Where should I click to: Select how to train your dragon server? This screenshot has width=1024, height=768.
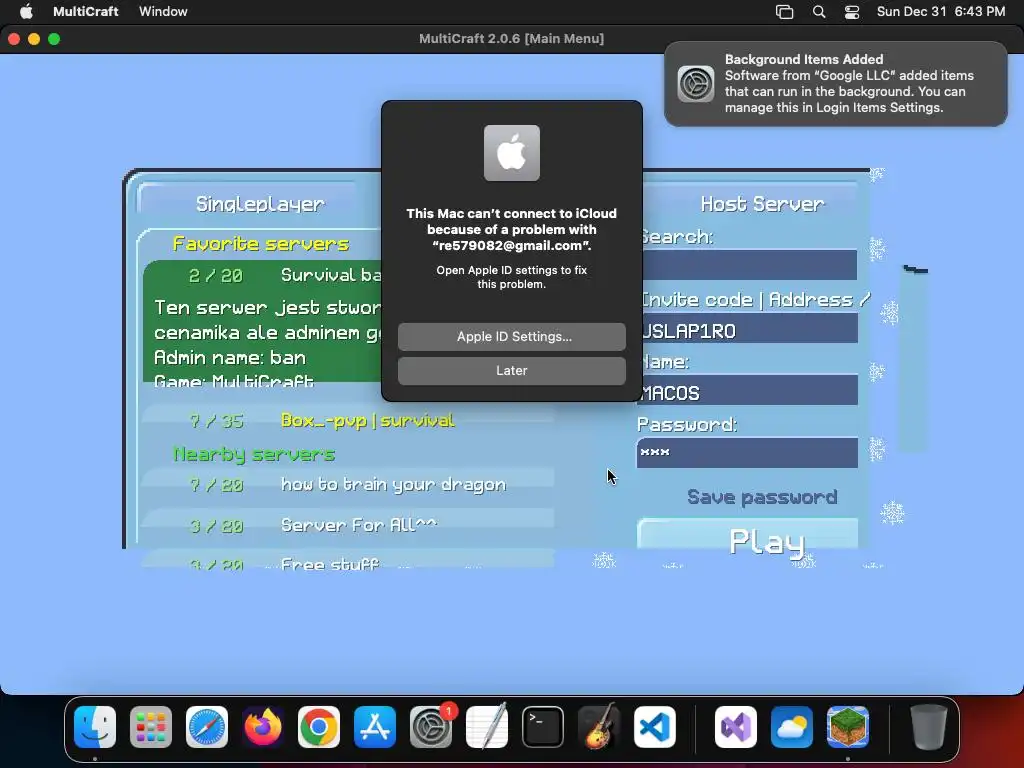pos(347,485)
